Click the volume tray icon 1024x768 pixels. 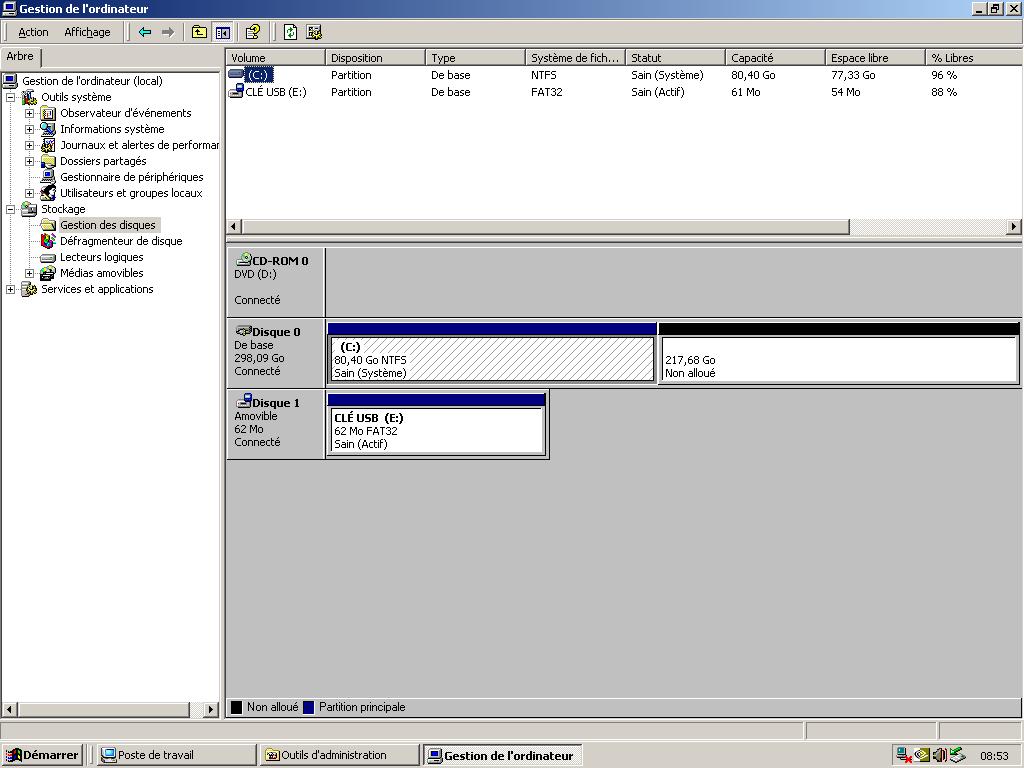[940, 756]
